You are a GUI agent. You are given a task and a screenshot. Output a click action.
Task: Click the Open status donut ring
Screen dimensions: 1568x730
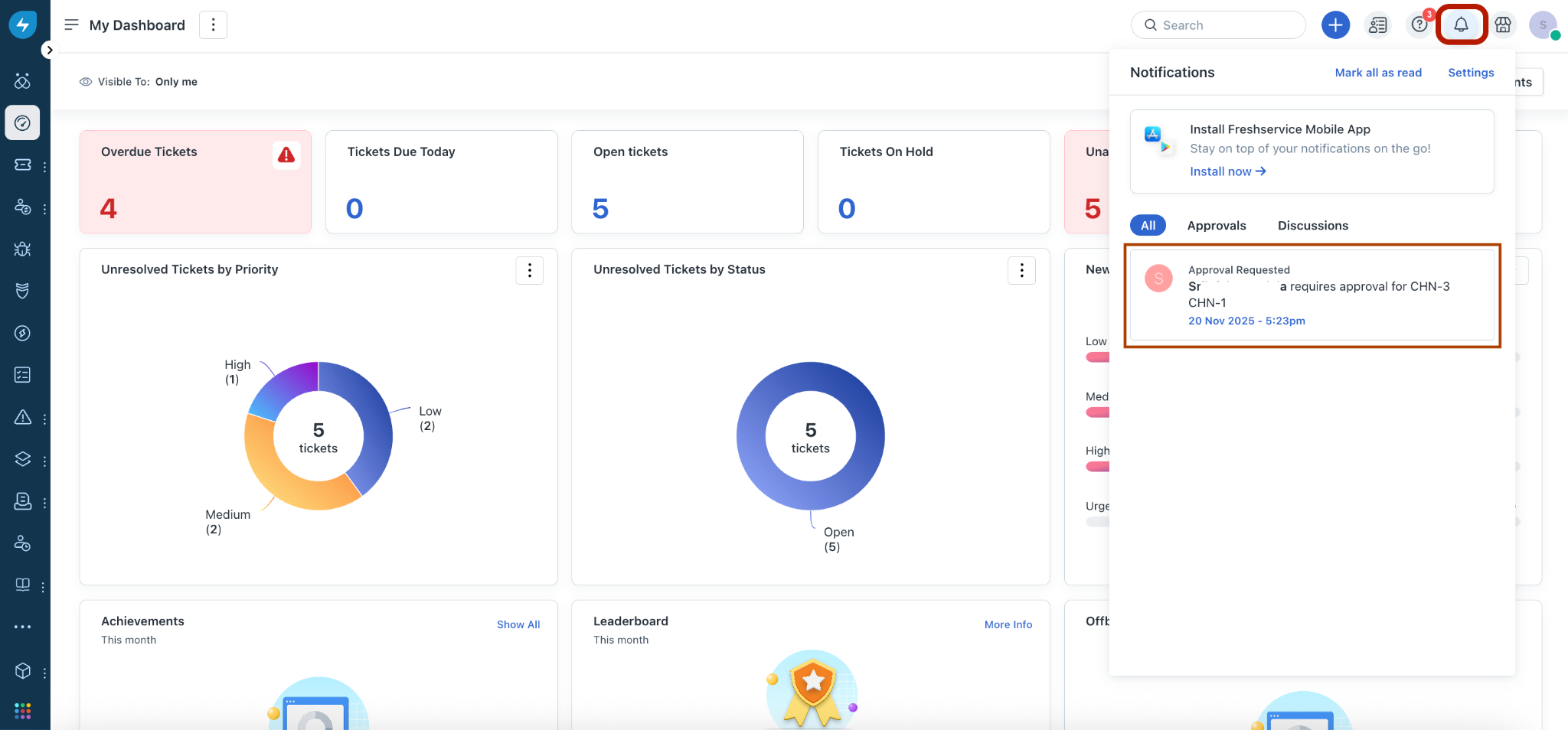click(x=750, y=436)
